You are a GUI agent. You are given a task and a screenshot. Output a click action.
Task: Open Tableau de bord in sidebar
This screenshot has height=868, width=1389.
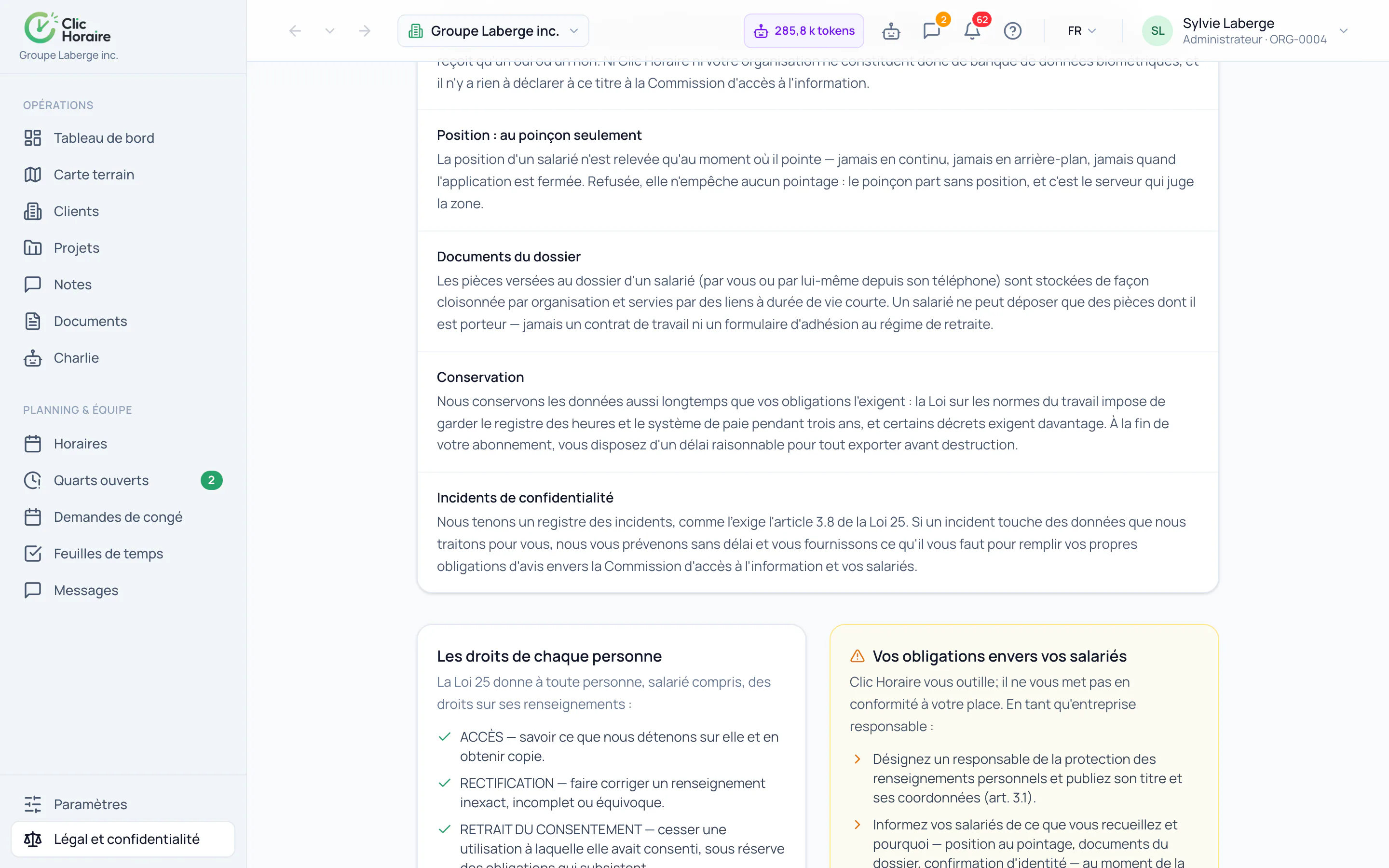pyautogui.click(x=123, y=138)
